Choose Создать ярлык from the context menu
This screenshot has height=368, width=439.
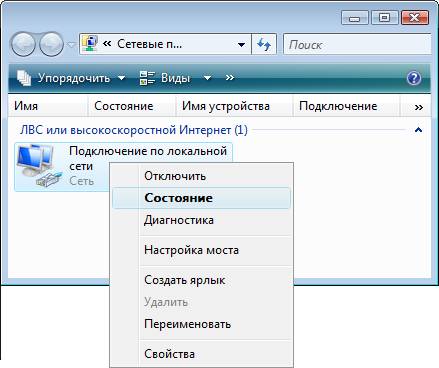[202, 280]
